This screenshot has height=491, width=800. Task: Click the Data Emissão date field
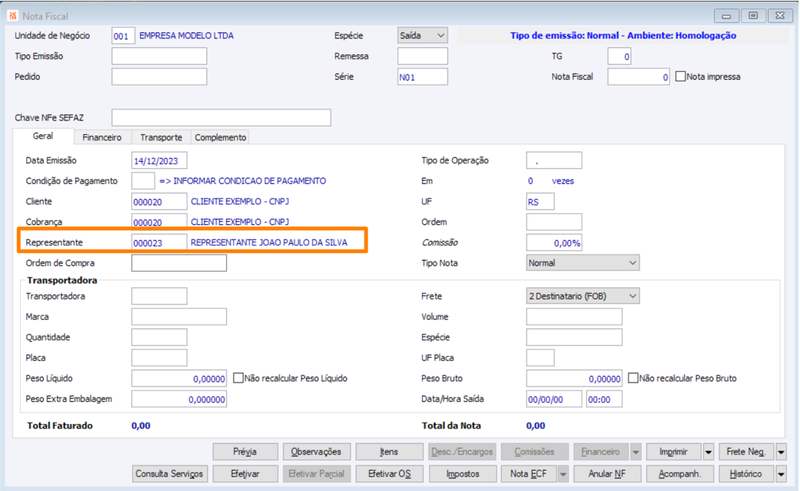coord(159,161)
